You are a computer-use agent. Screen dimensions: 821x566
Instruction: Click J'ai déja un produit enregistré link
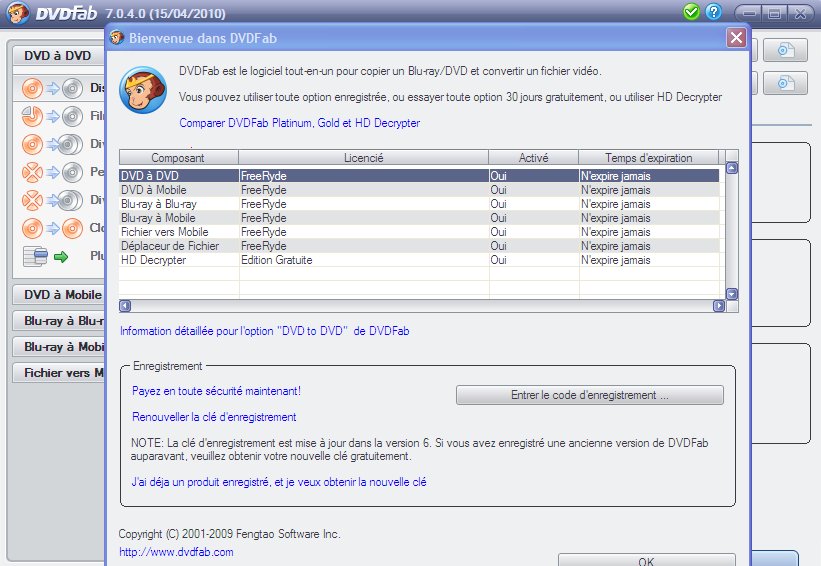click(x=279, y=482)
